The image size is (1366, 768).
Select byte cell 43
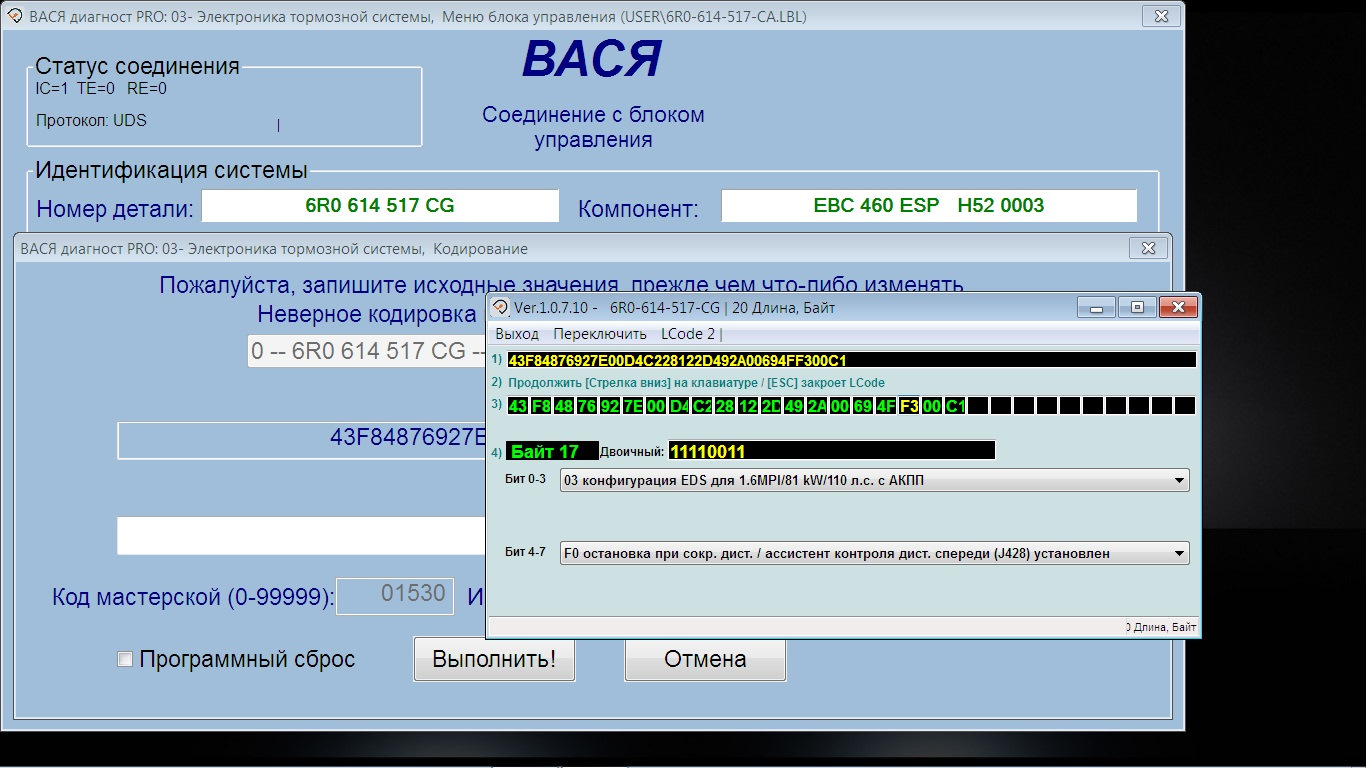pyautogui.click(x=517, y=406)
